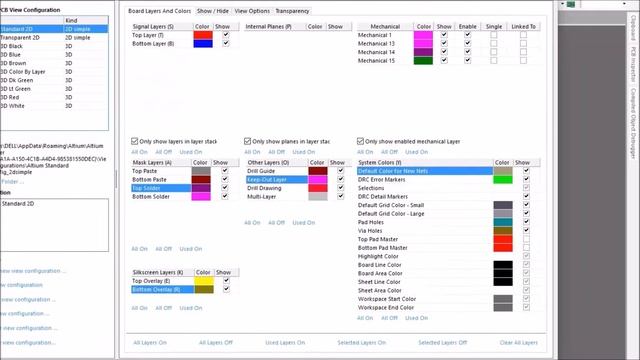Image resolution: width=640 pixels, height=360 pixels.
Task: Enable Show for Top Pad Master
Action: pyautogui.click(x=526, y=239)
